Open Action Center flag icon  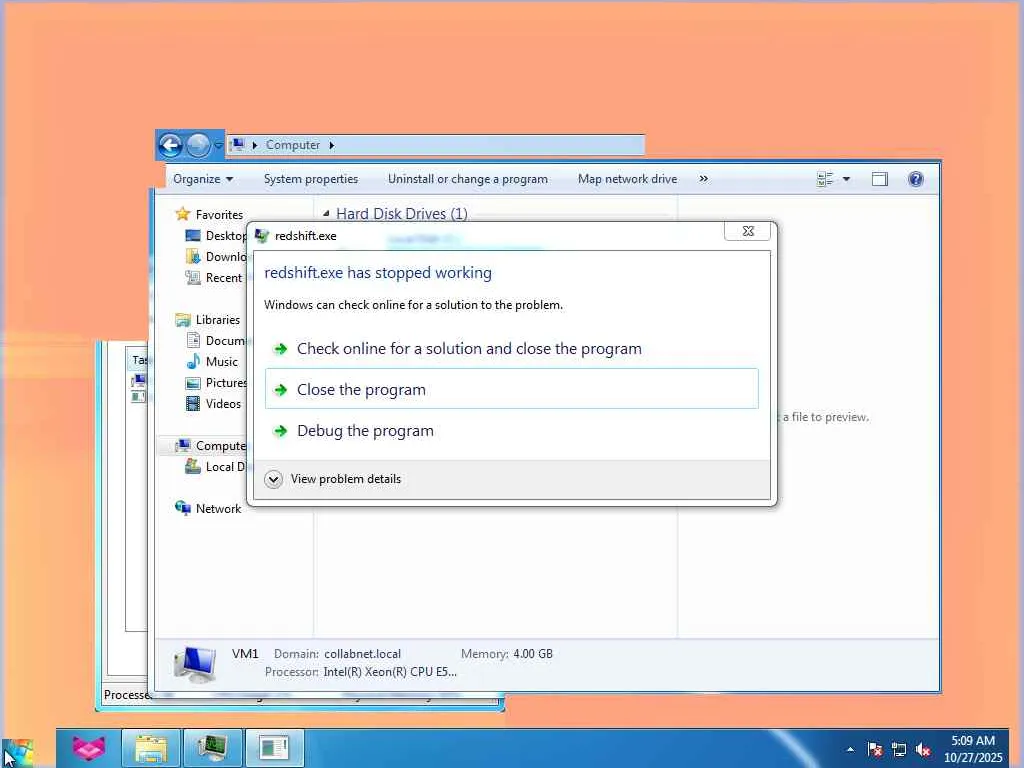tap(874, 749)
